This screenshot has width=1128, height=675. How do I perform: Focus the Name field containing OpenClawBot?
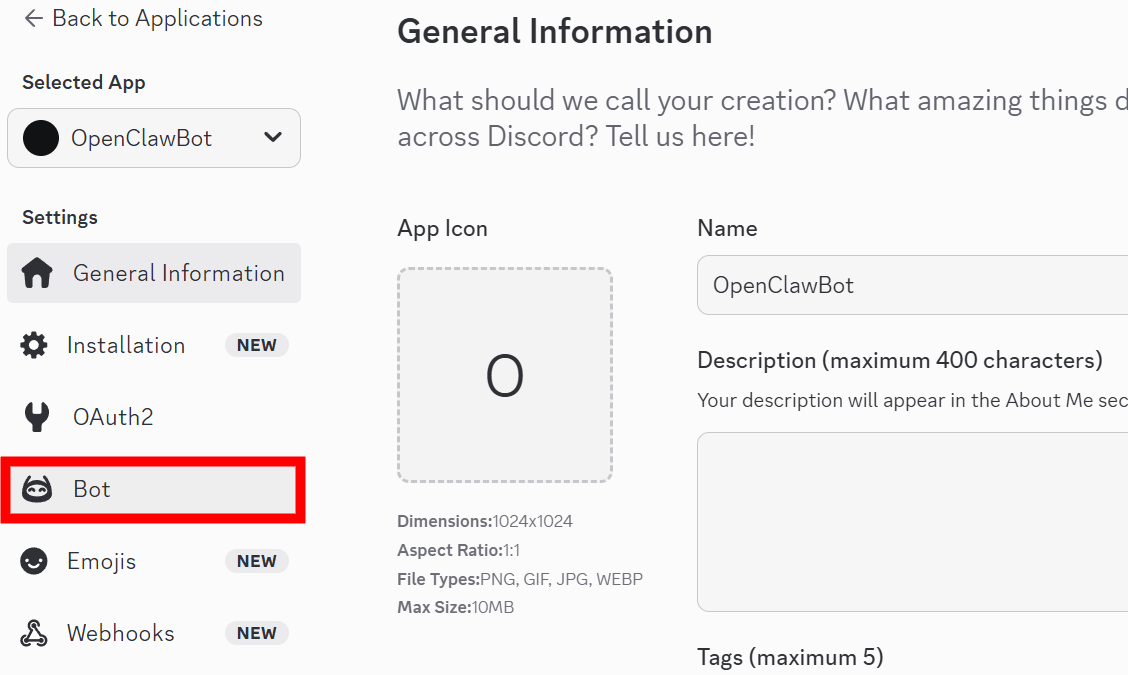[912, 285]
